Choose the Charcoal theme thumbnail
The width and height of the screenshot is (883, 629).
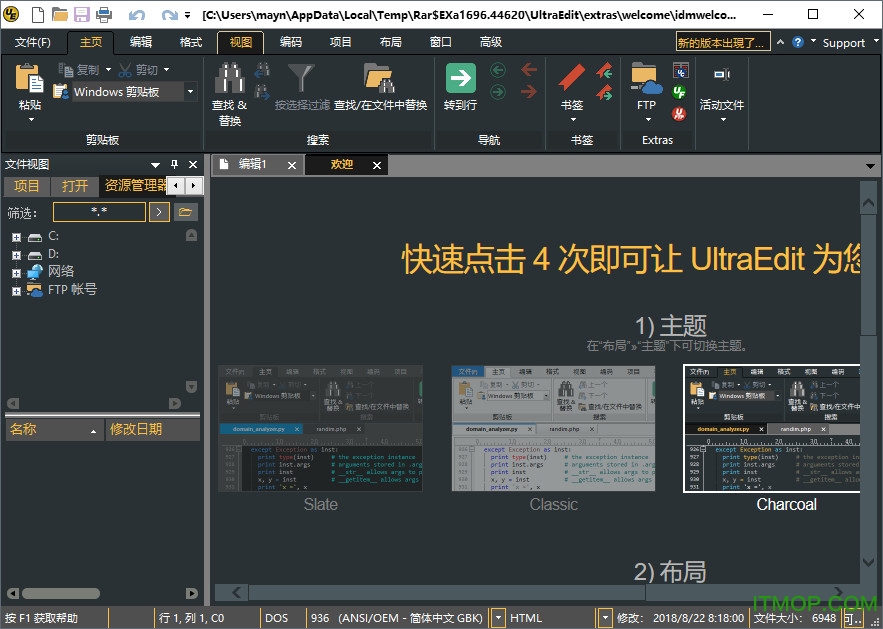point(771,429)
